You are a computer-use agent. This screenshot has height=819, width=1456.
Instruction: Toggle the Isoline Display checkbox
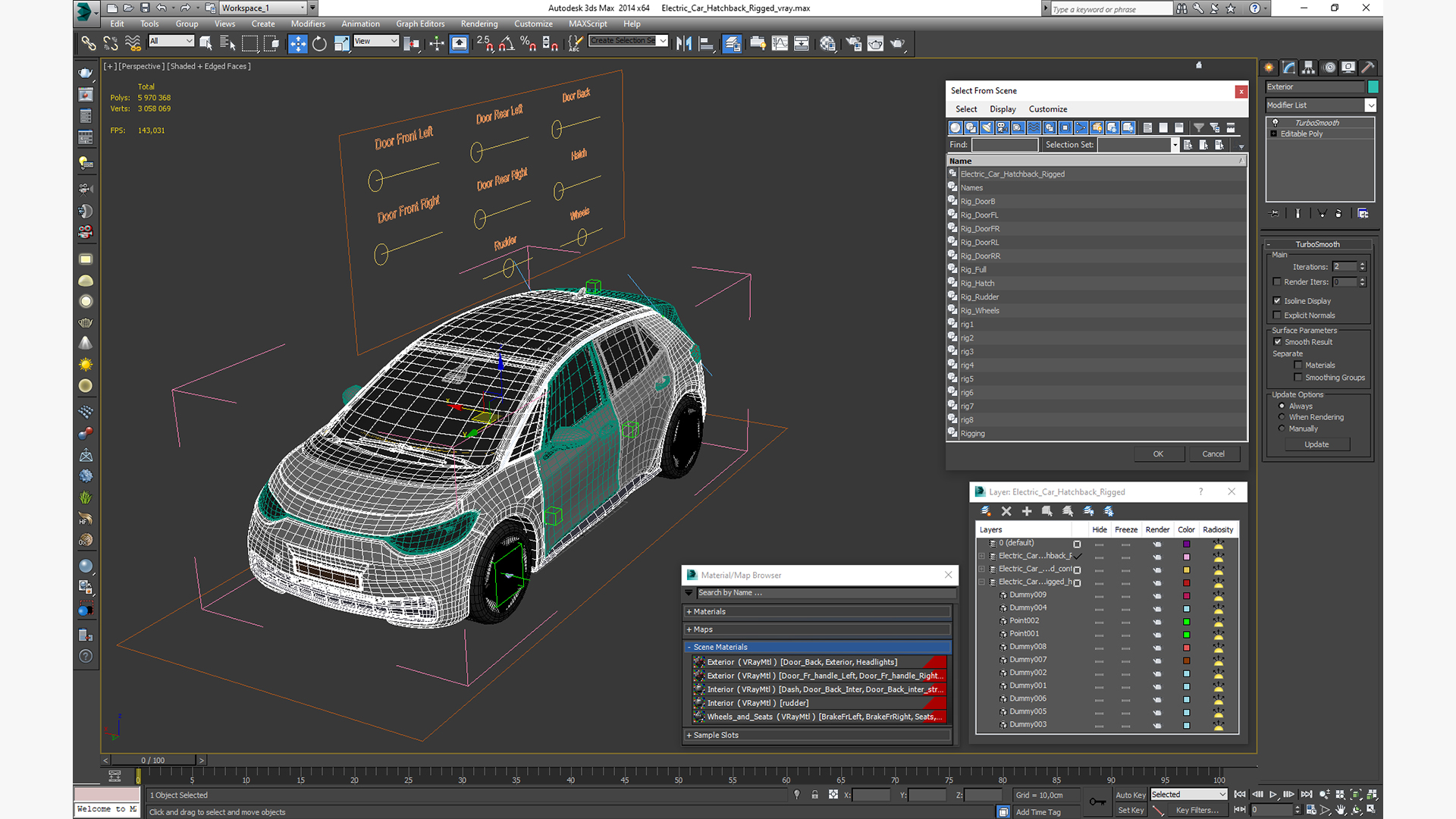1277,301
